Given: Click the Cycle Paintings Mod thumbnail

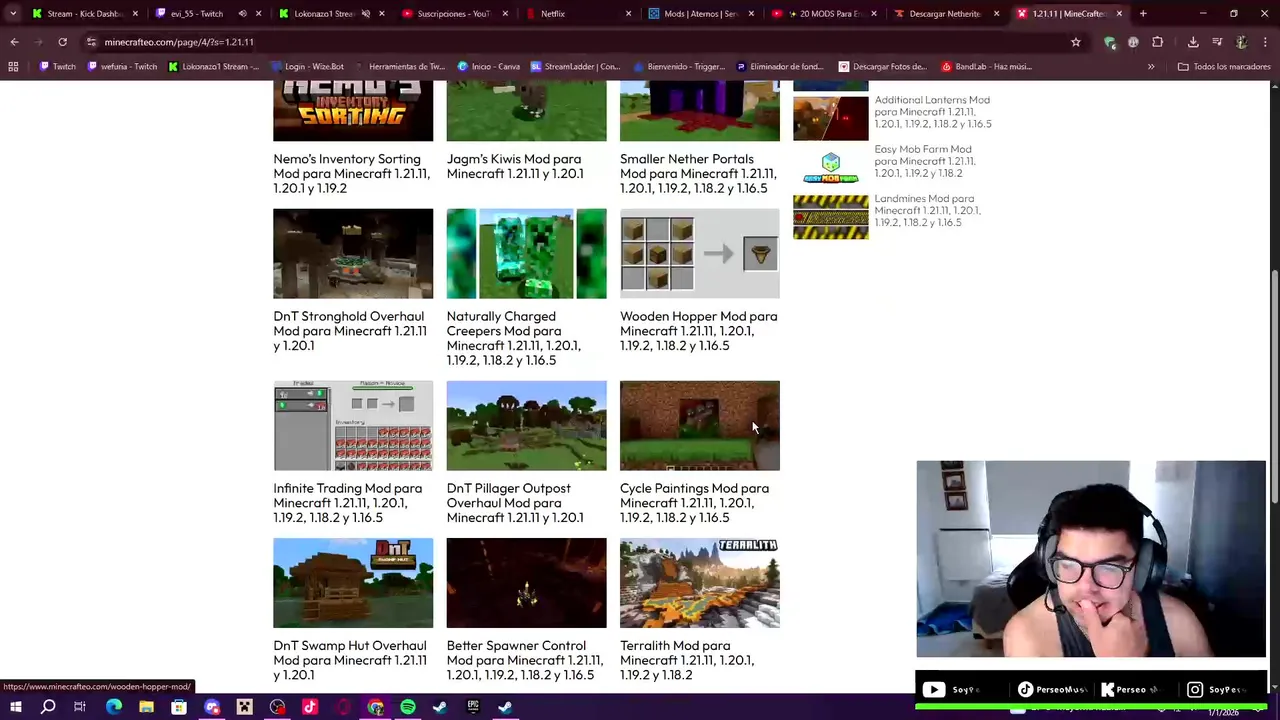Looking at the screenshot, I should coord(700,425).
